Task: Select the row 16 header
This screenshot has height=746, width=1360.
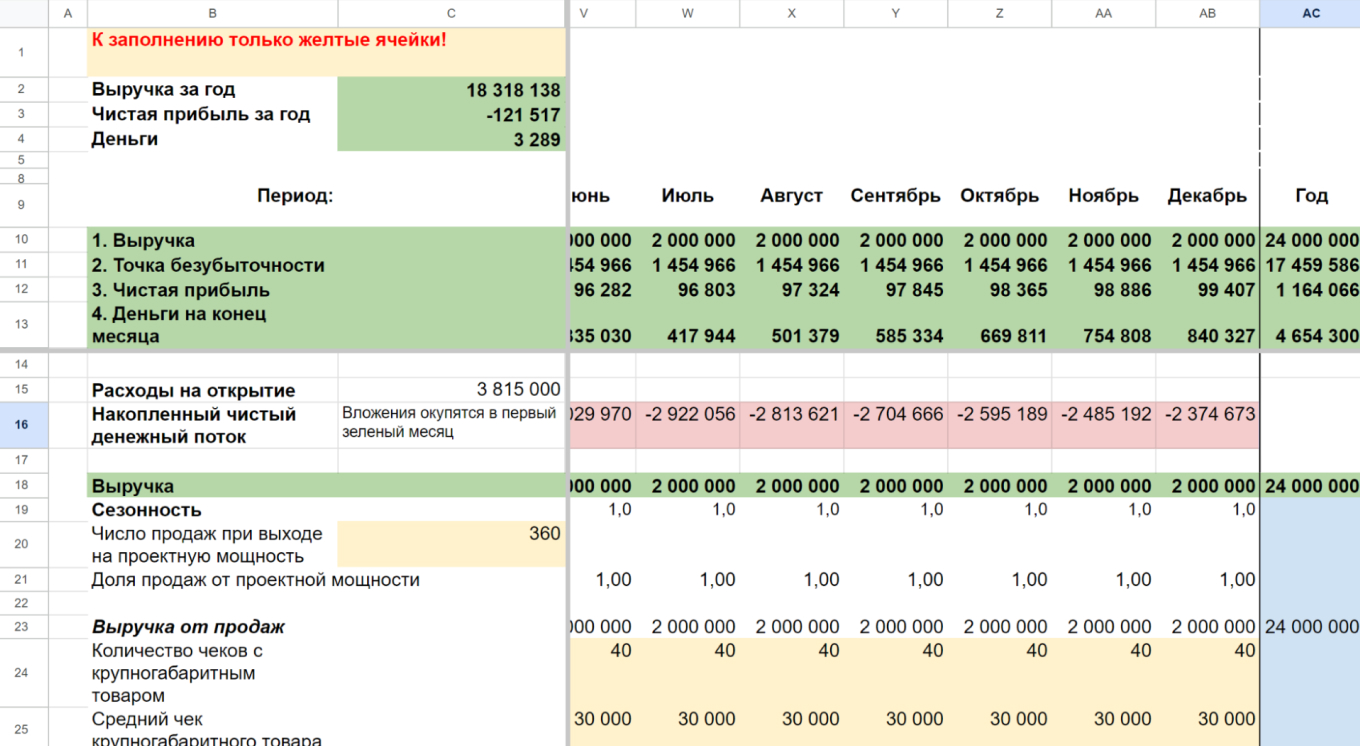Action: pos(21,425)
